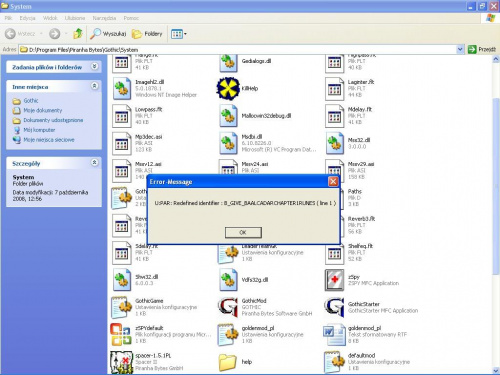Screen dimensions: 500x375
Task: Select the Shw32.dll file icon
Action: (121, 280)
